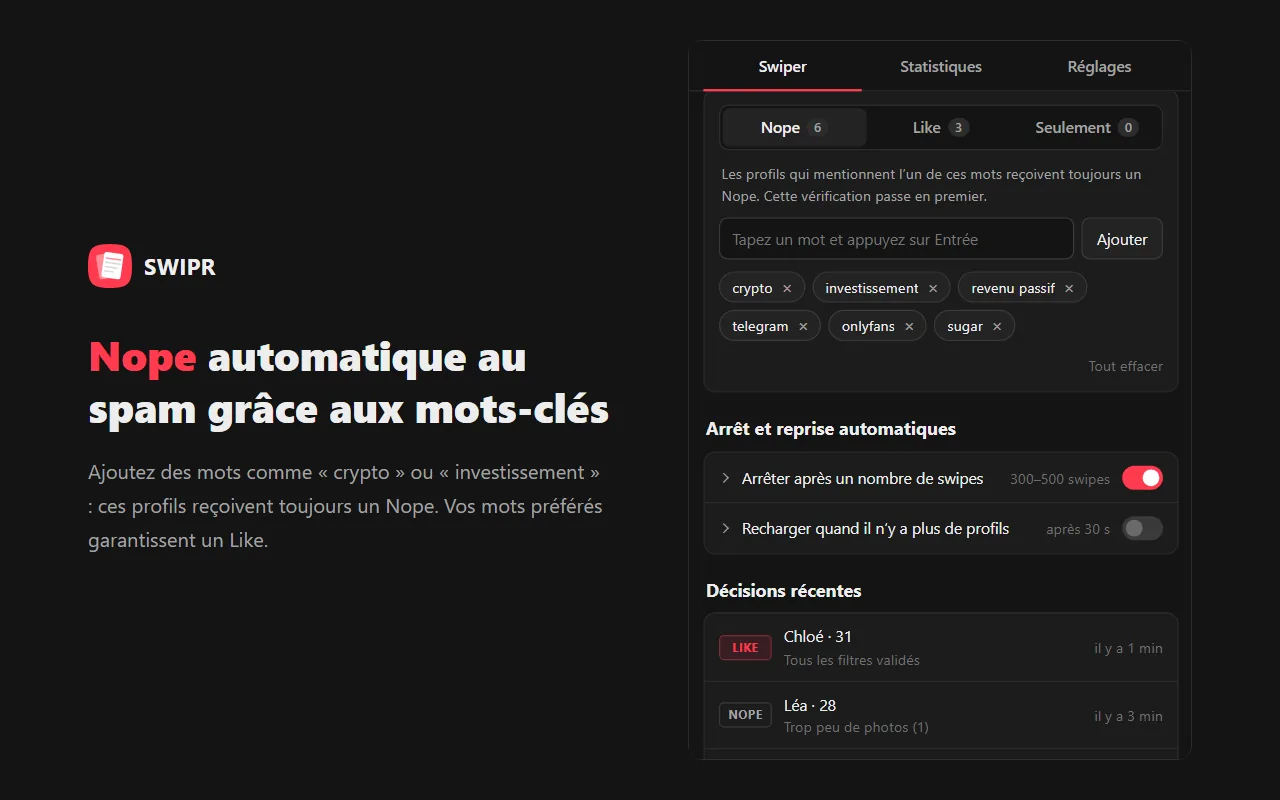This screenshot has height=800, width=1280.
Task: Click the Léa · 28 name
Action: click(810, 705)
